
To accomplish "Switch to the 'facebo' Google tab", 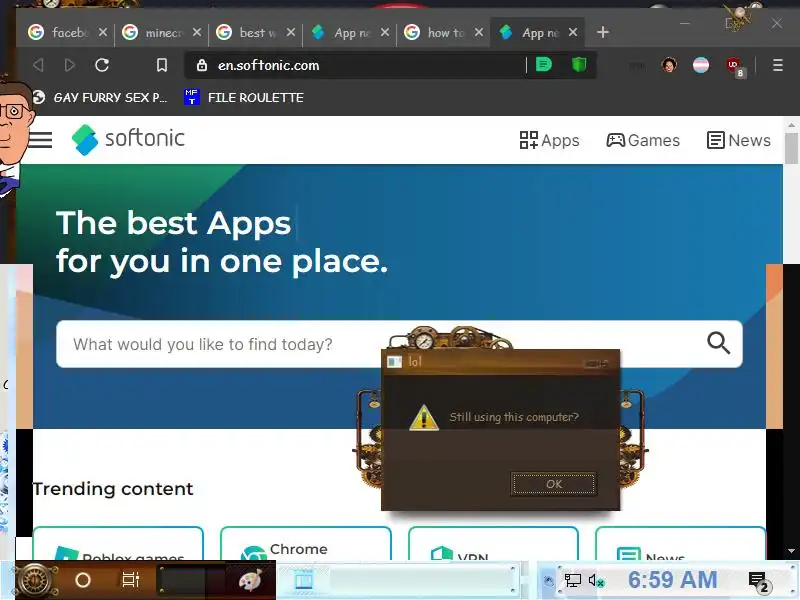I will [58, 33].
